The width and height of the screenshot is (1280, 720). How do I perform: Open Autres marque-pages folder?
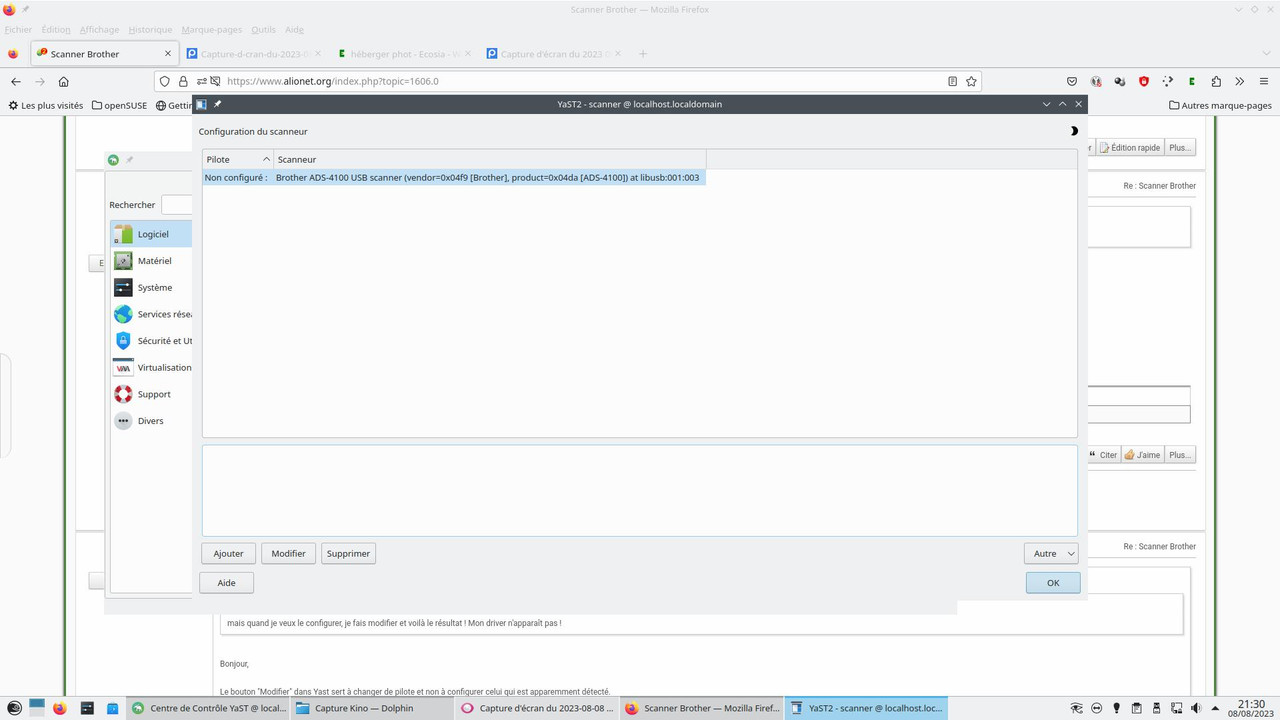[x=1220, y=105]
